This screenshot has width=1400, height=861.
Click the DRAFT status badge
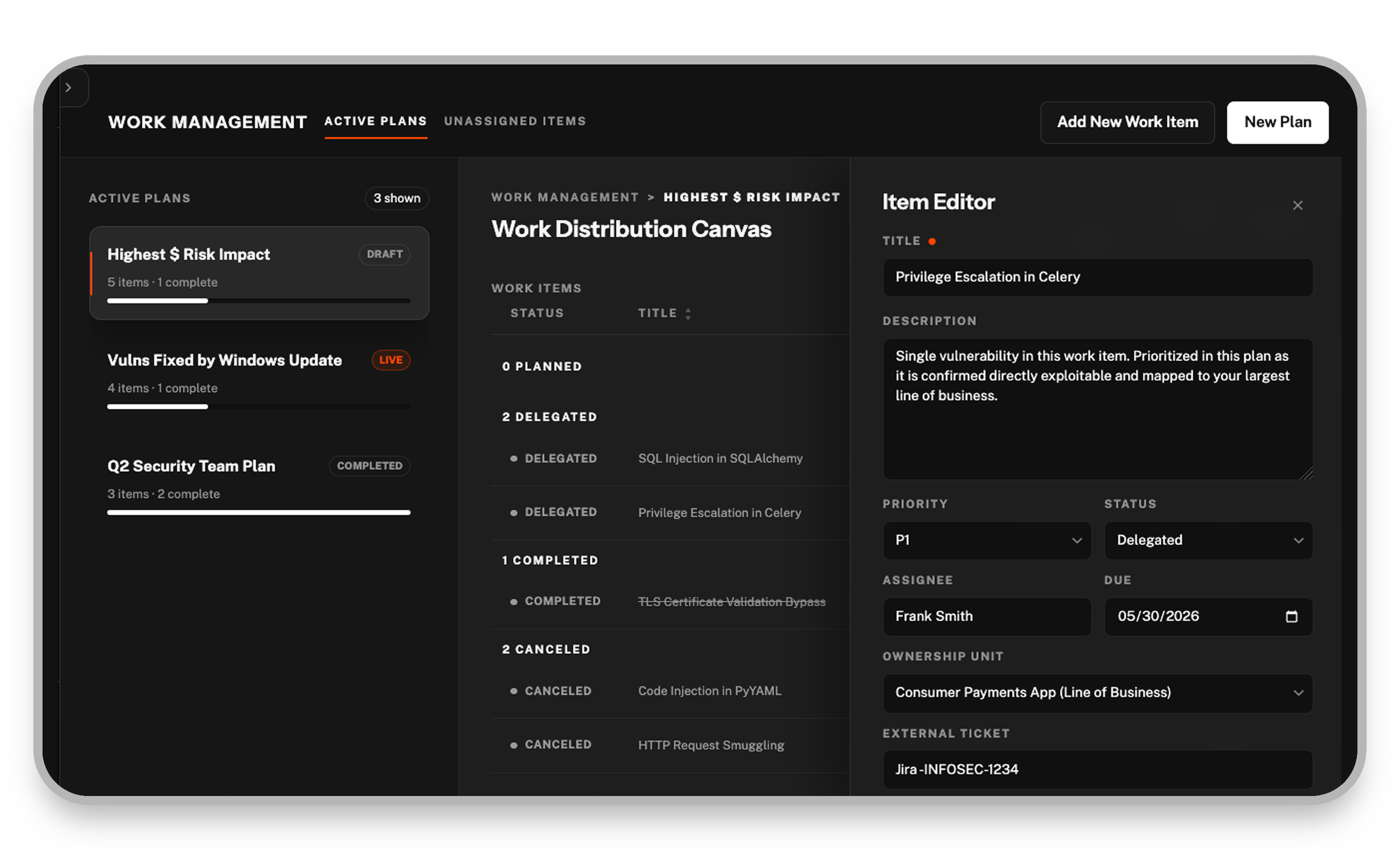tap(385, 255)
